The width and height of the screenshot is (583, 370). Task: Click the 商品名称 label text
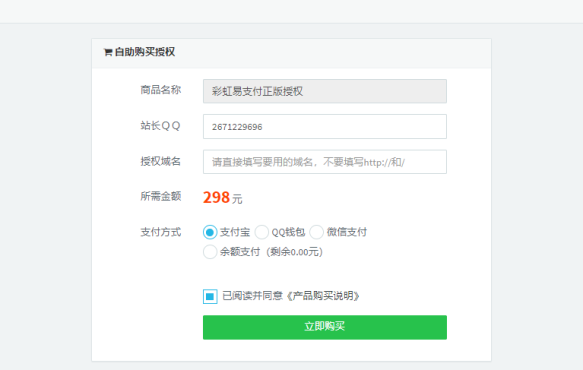click(x=161, y=90)
